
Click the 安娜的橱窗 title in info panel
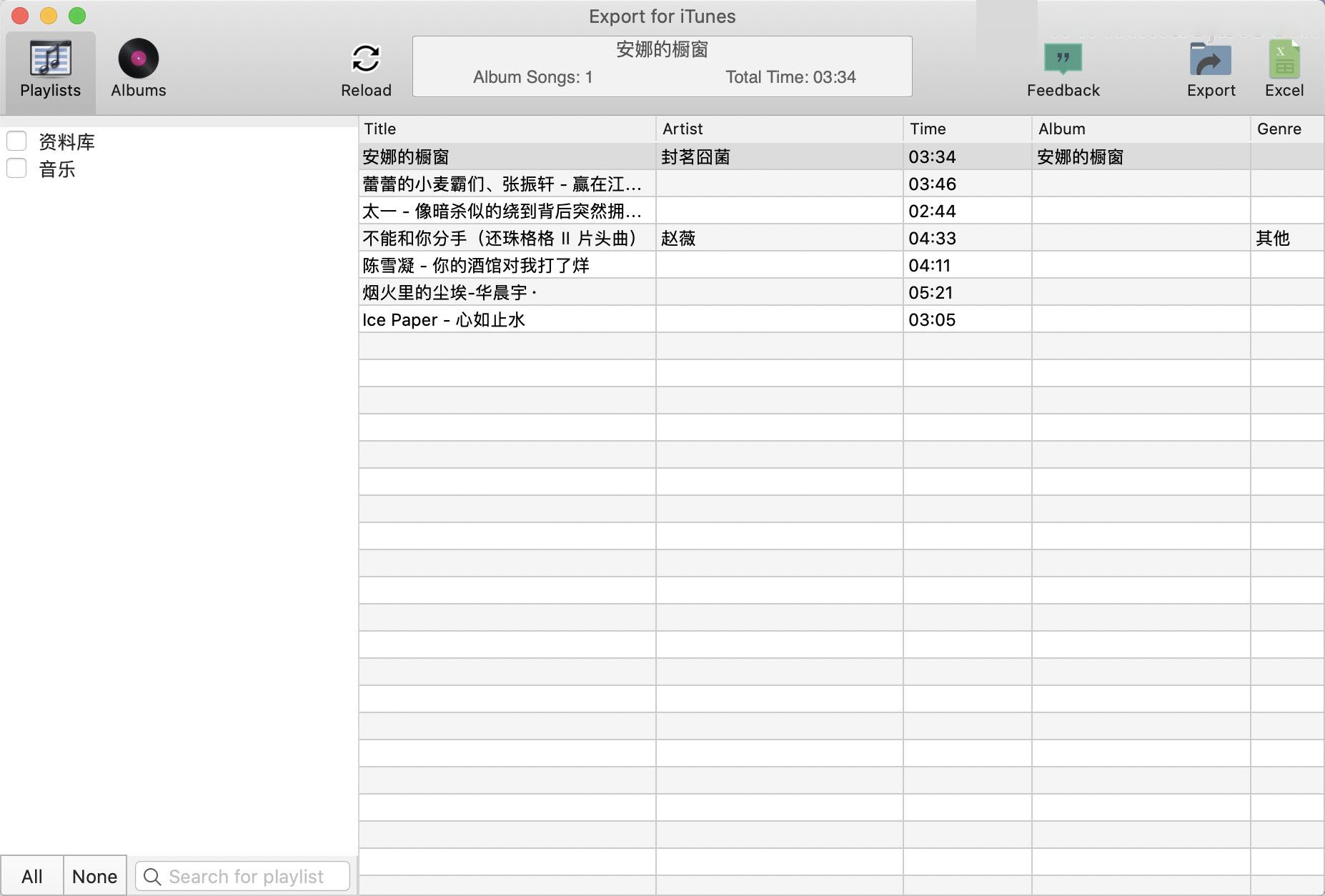point(662,49)
